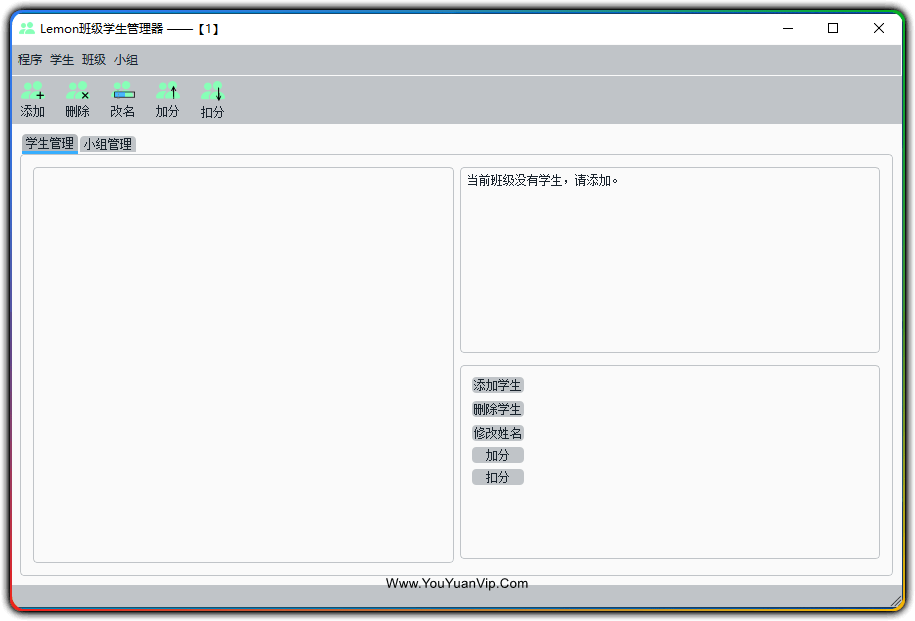Open the 程序 menu
Viewport: 915px width, 621px height.
point(30,60)
